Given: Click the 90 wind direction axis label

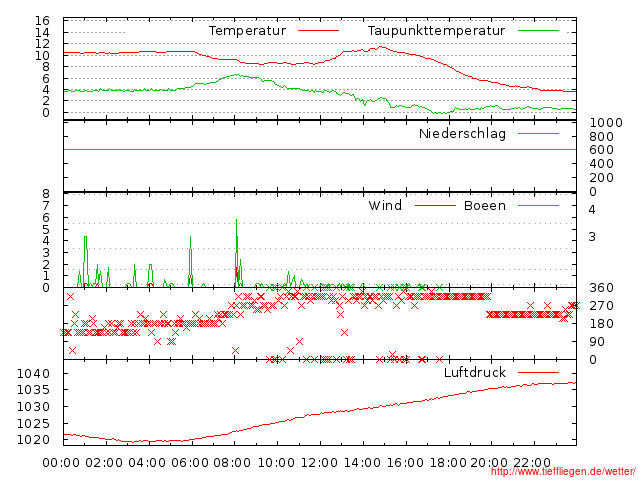Looking at the screenshot, I should click(597, 342).
